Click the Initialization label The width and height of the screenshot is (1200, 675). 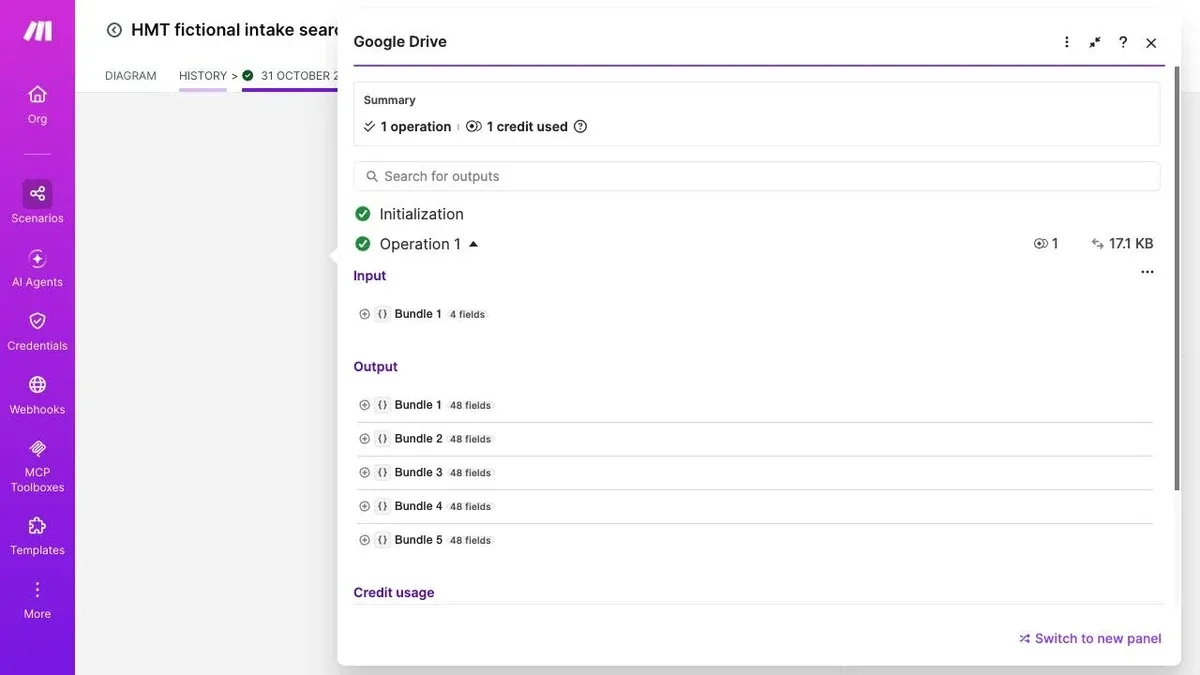[421, 214]
